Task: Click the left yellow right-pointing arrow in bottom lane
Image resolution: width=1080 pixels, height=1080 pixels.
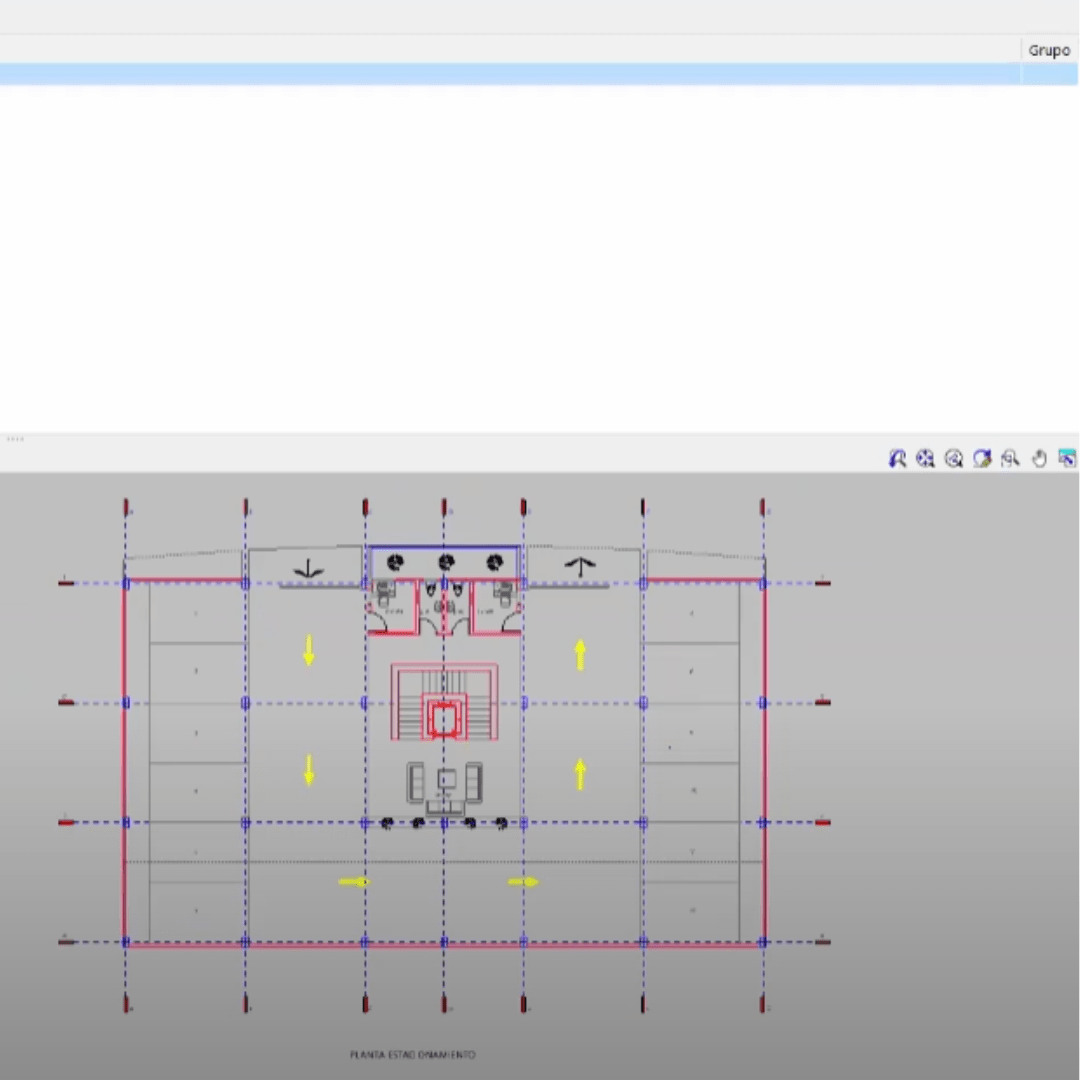Action: (354, 882)
